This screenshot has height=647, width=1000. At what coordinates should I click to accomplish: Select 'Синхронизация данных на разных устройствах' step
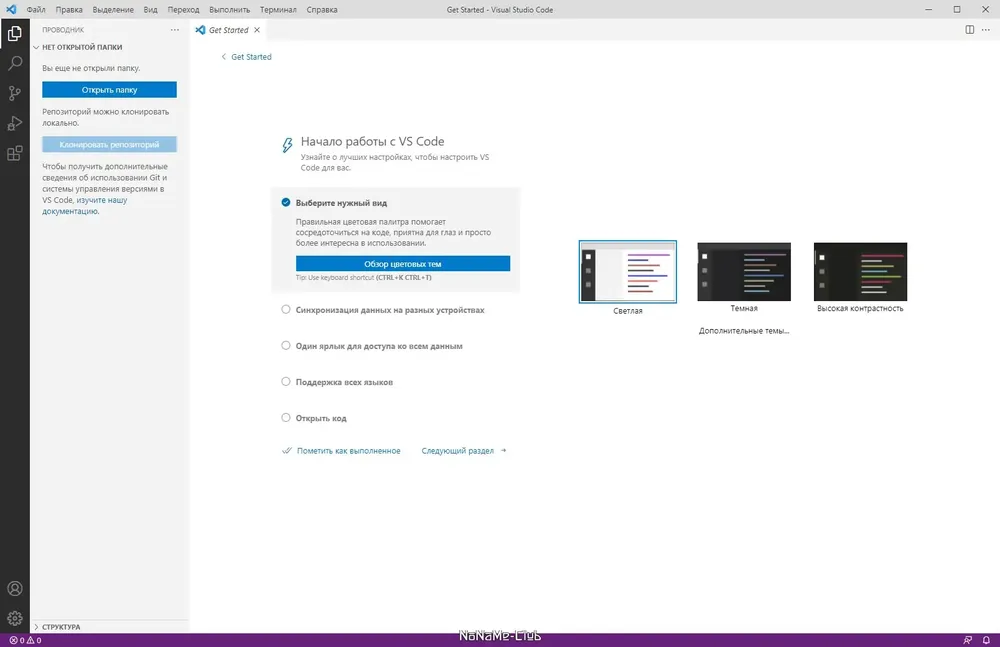(390, 310)
